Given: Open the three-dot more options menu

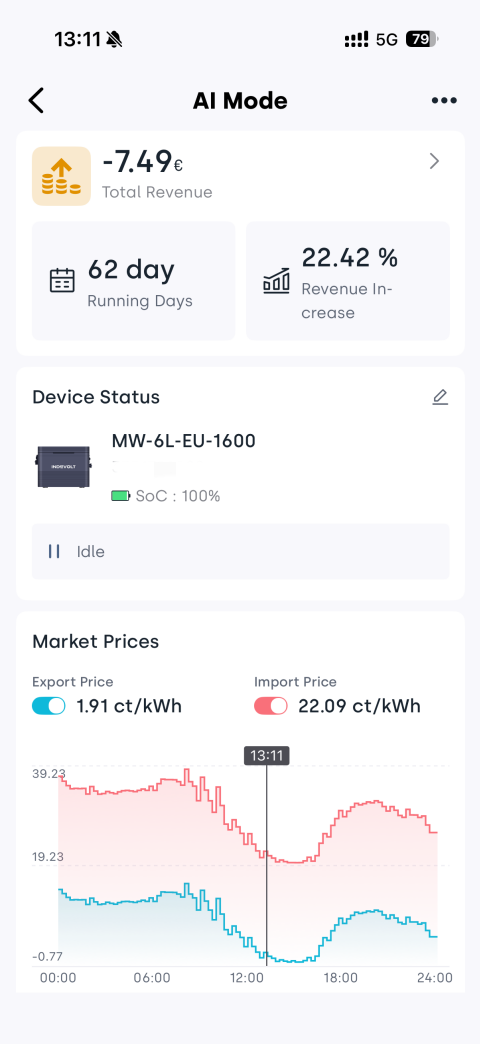Looking at the screenshot, I should (444, 101).
